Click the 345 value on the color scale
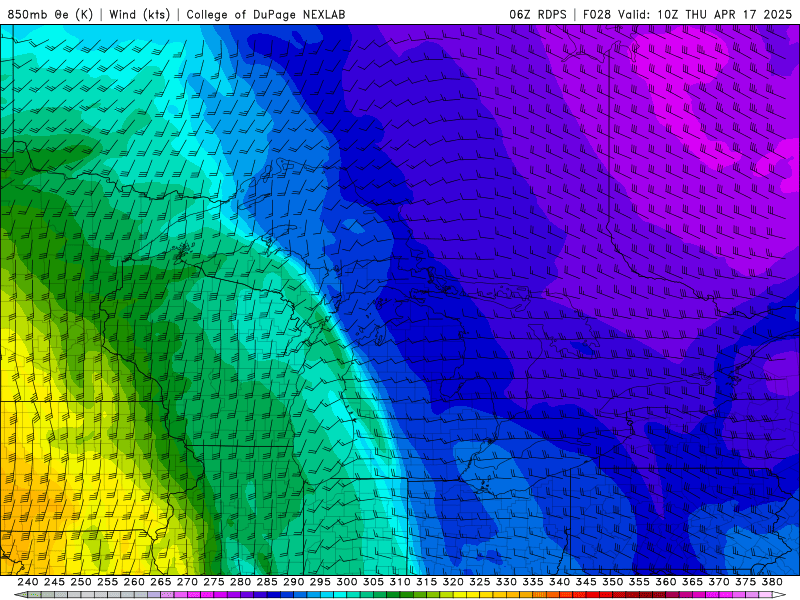The height and width of the screenshot is (600, 800). point(586,582)
